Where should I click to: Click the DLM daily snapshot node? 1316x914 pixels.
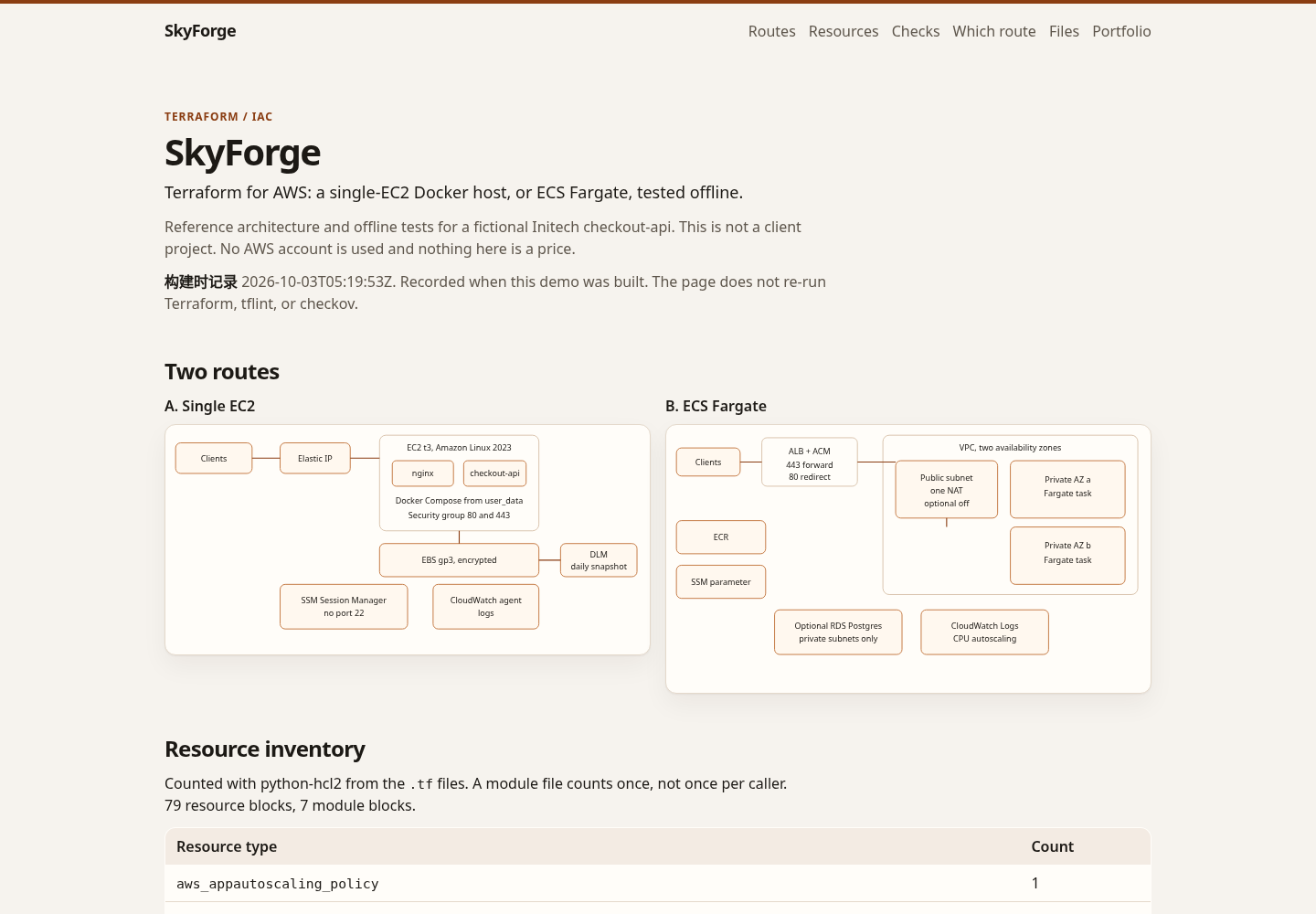tap(599, 560)
